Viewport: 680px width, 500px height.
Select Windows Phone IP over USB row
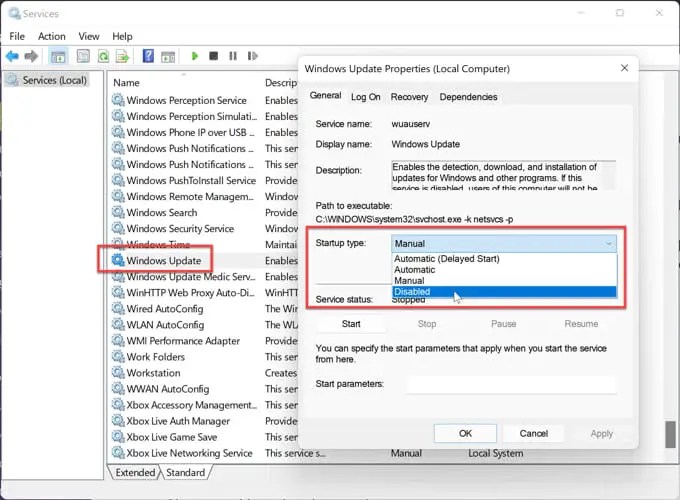pyautogui.click(x=183, y=132)
